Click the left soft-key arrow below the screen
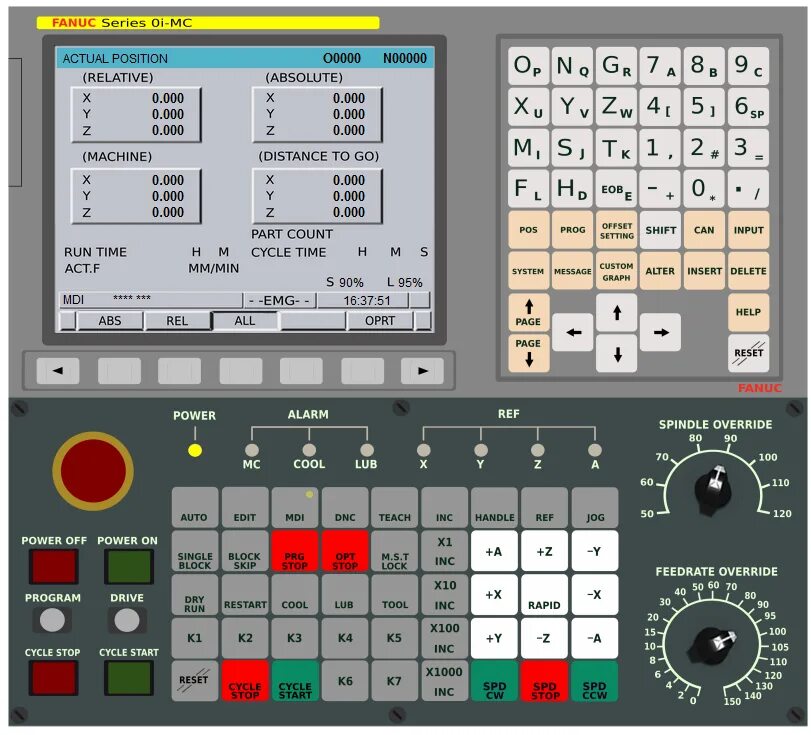The image size is (811, 735). [58, 371]
